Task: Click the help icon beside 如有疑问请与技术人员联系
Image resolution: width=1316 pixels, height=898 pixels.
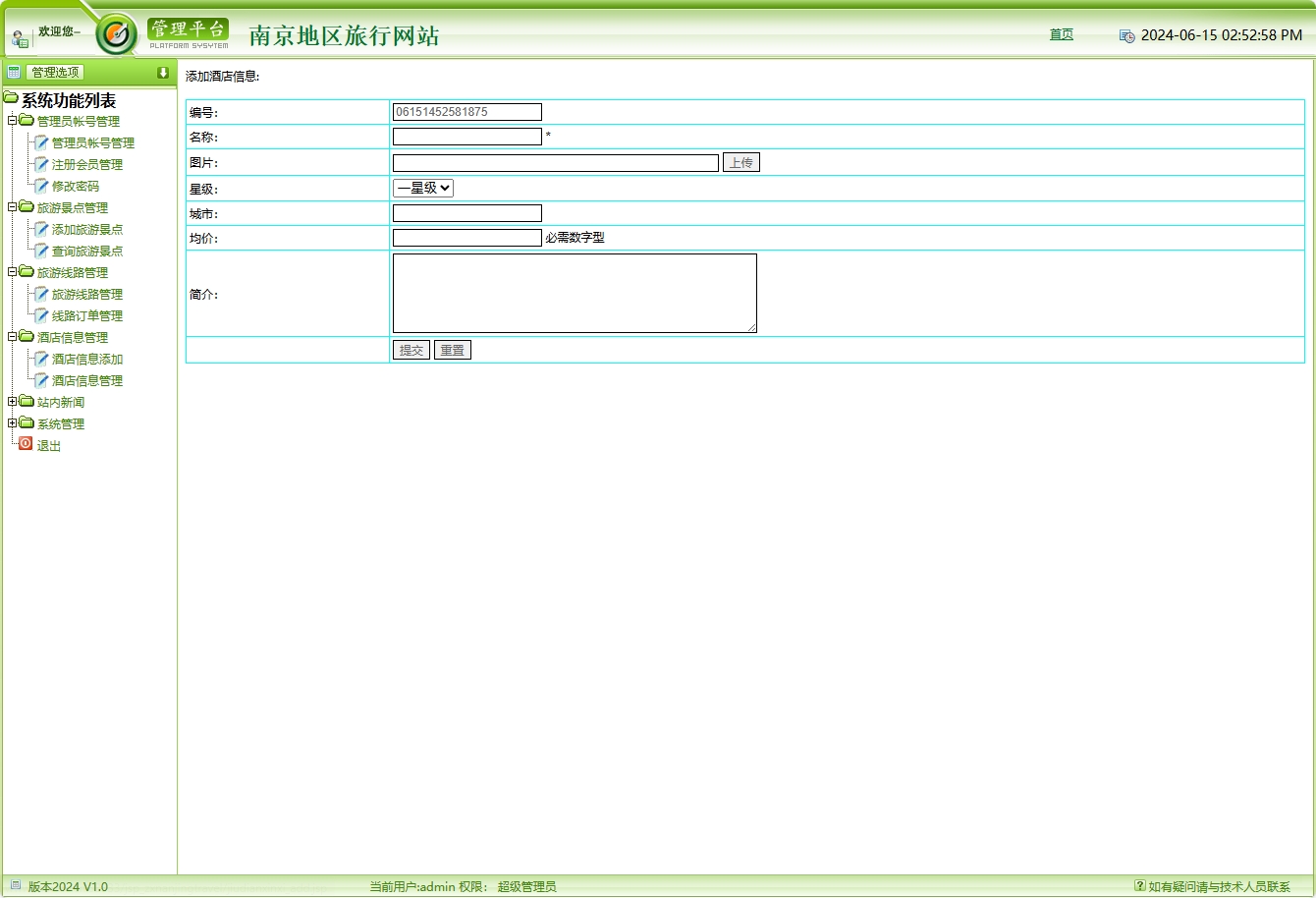Action: click(1139, 885)
